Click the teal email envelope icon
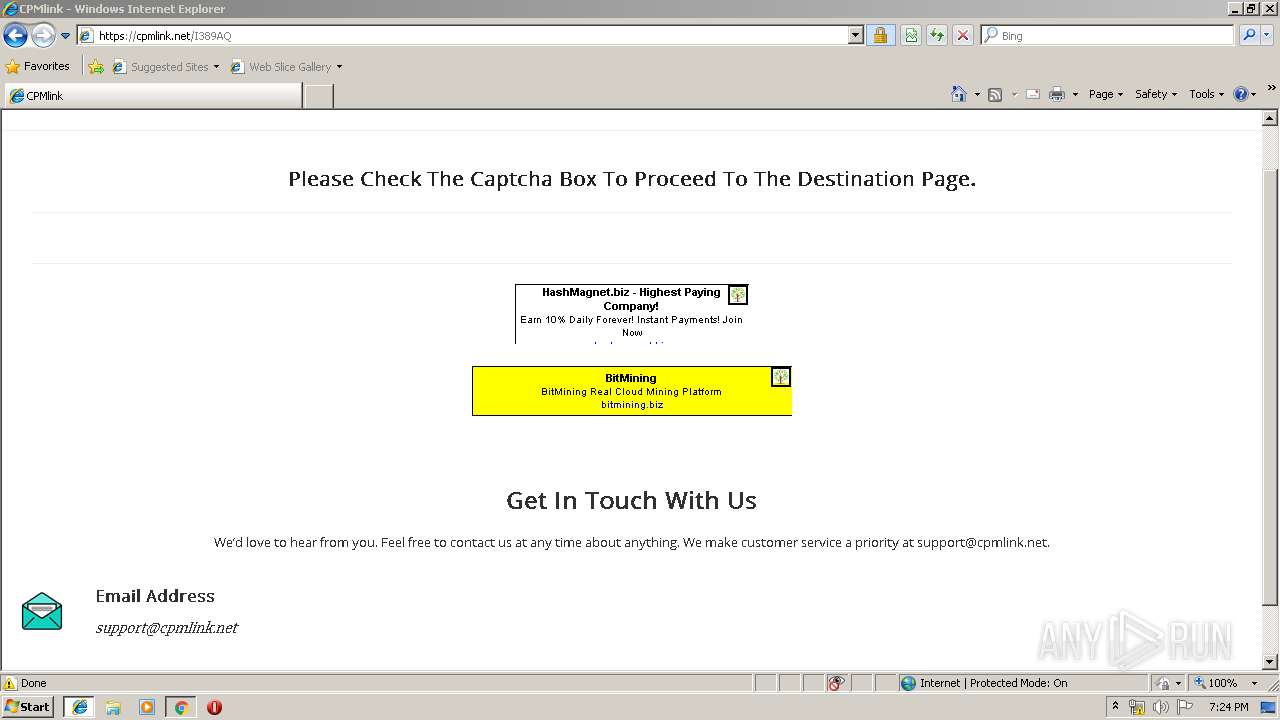This screenshot has width=1280, height=720. [x=42, y=611]
